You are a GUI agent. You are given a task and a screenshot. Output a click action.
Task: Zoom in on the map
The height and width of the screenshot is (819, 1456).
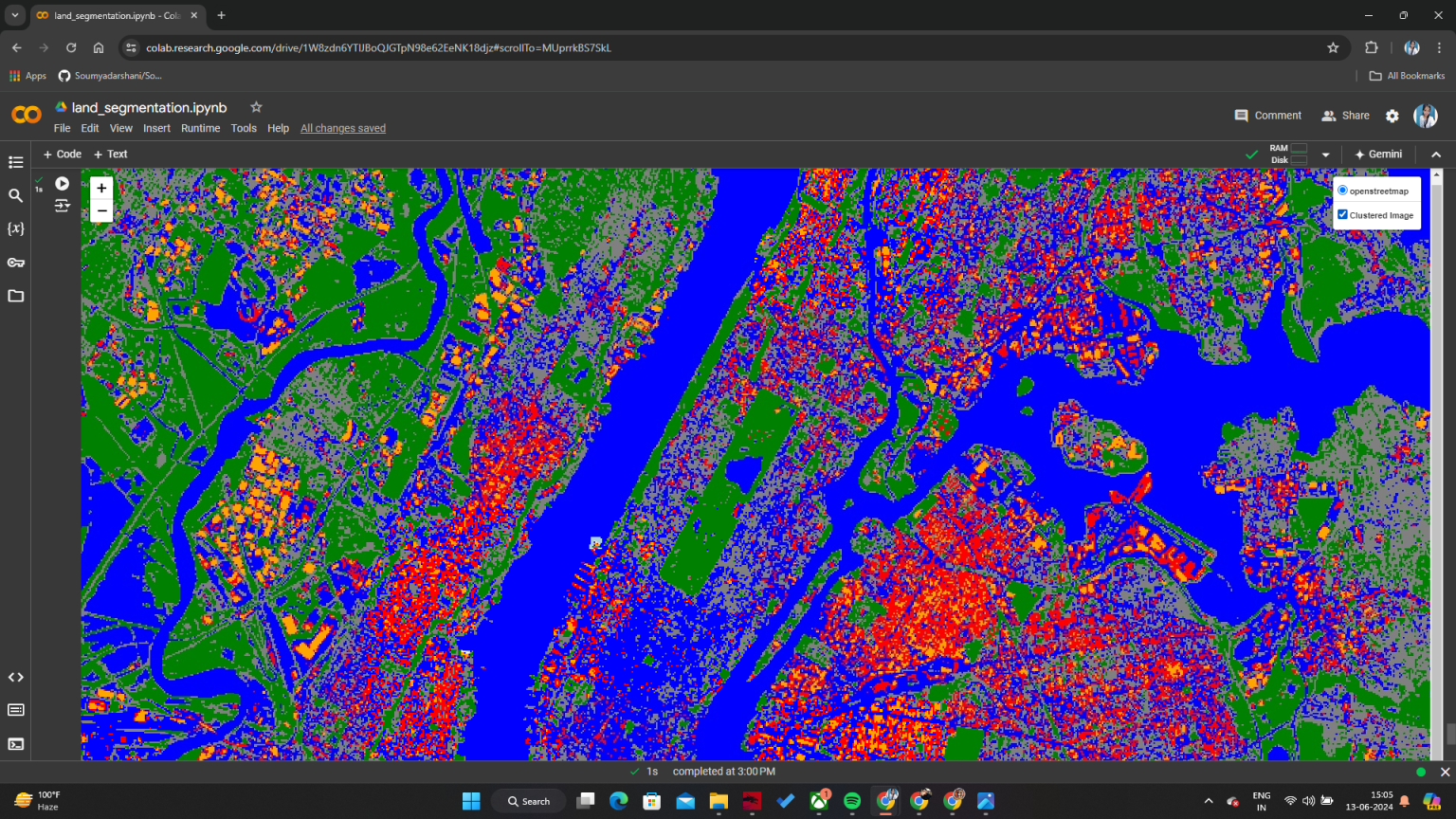click(100, 188)
